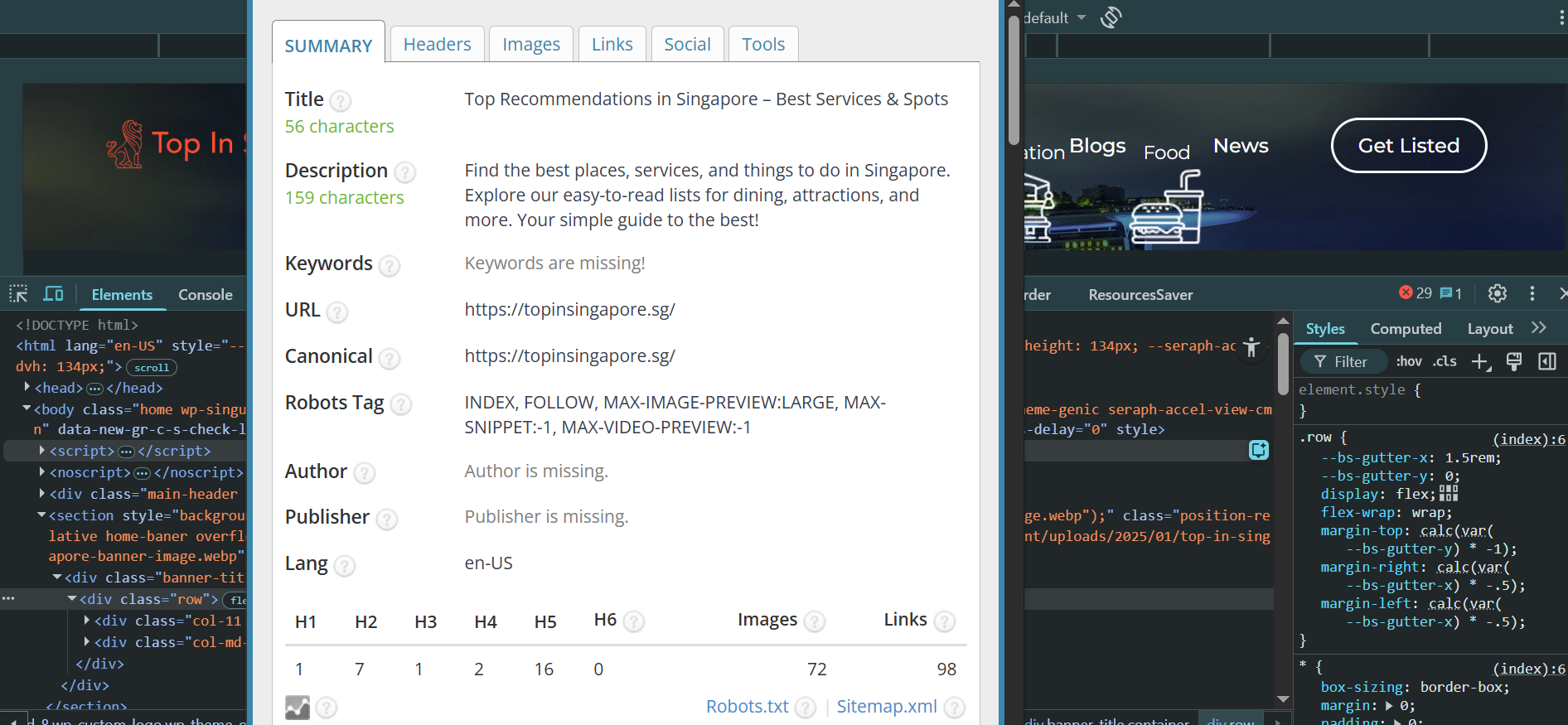This screenshot has height=725, width=1568.
Task: Toggle the device toolbar emulation icon
Action: 53,294
